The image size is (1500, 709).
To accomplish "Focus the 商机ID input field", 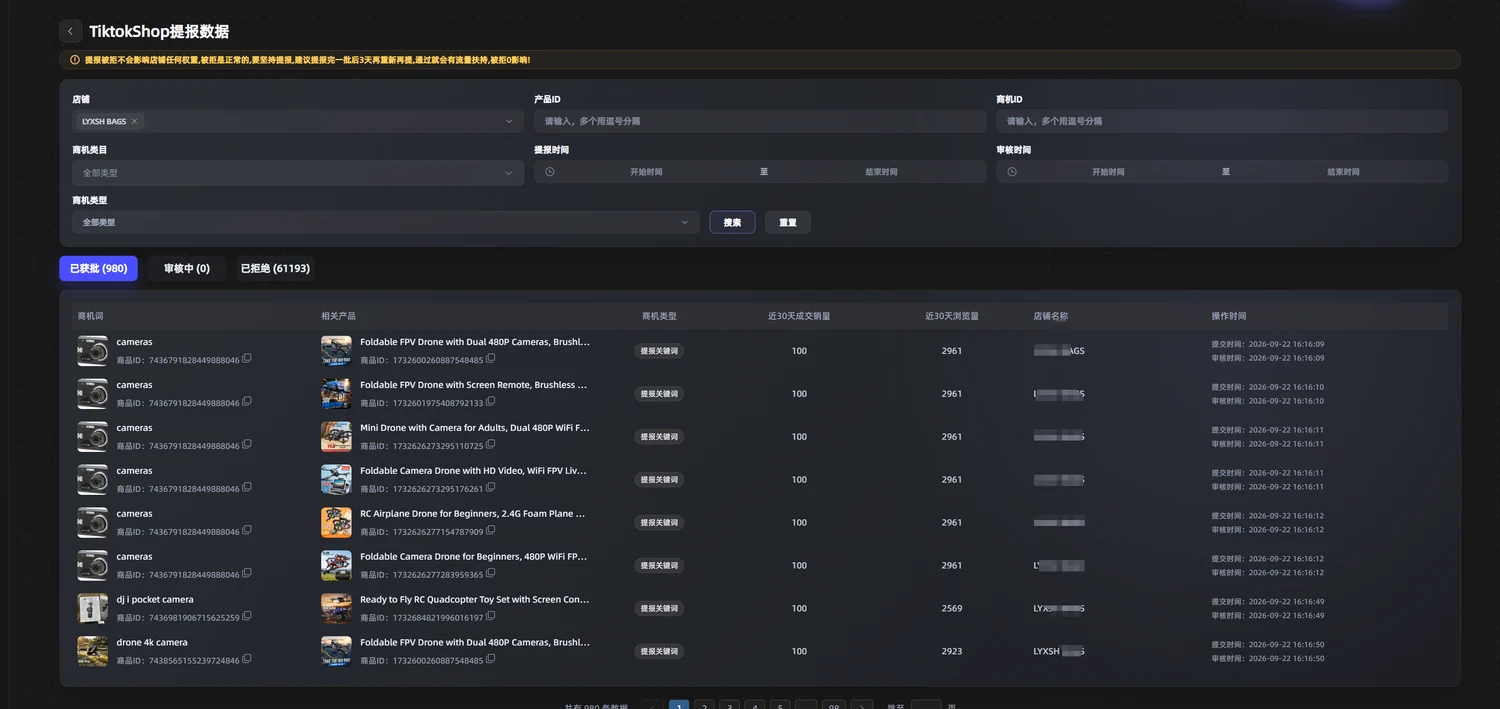I will [1222, 121].
